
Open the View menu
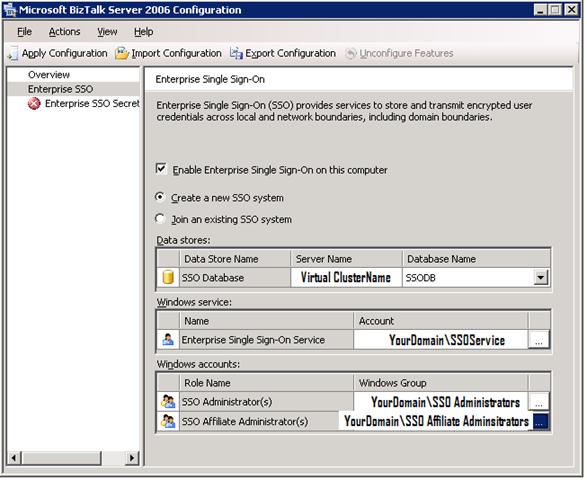click(x=108, y=32)
